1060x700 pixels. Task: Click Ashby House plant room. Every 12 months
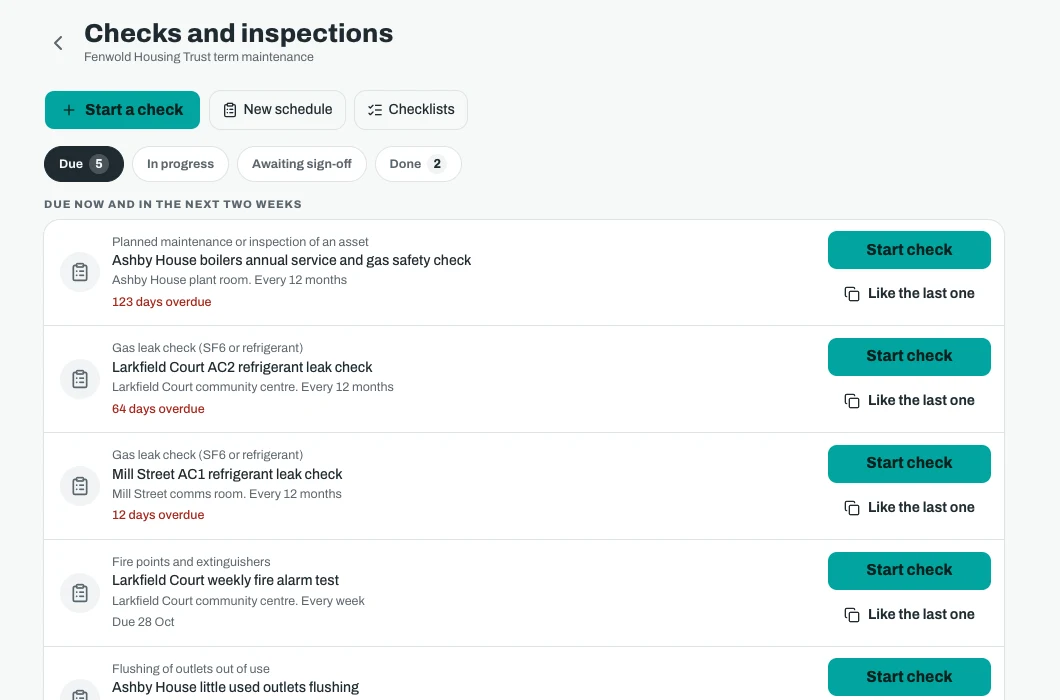coord(229,280)
